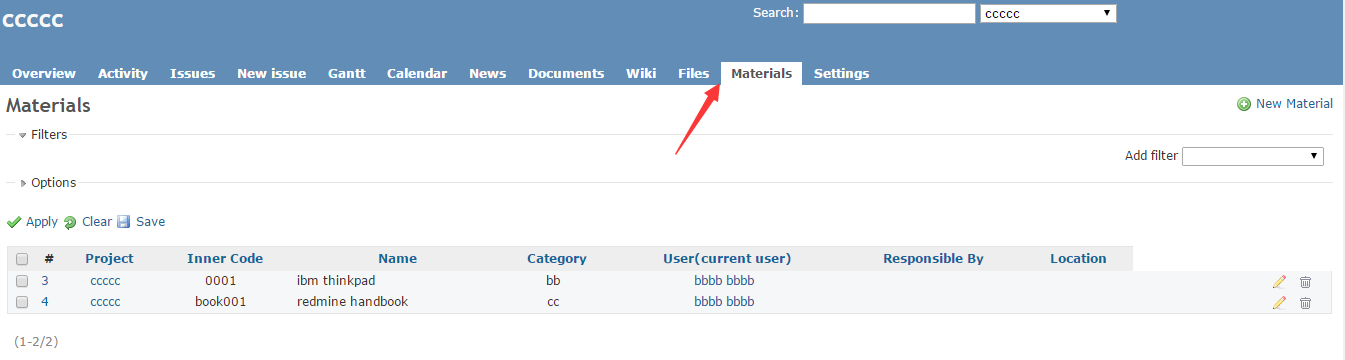Open ccccc project link in ibm thinkpad row
1345x360 pixels.
point(105,282)
